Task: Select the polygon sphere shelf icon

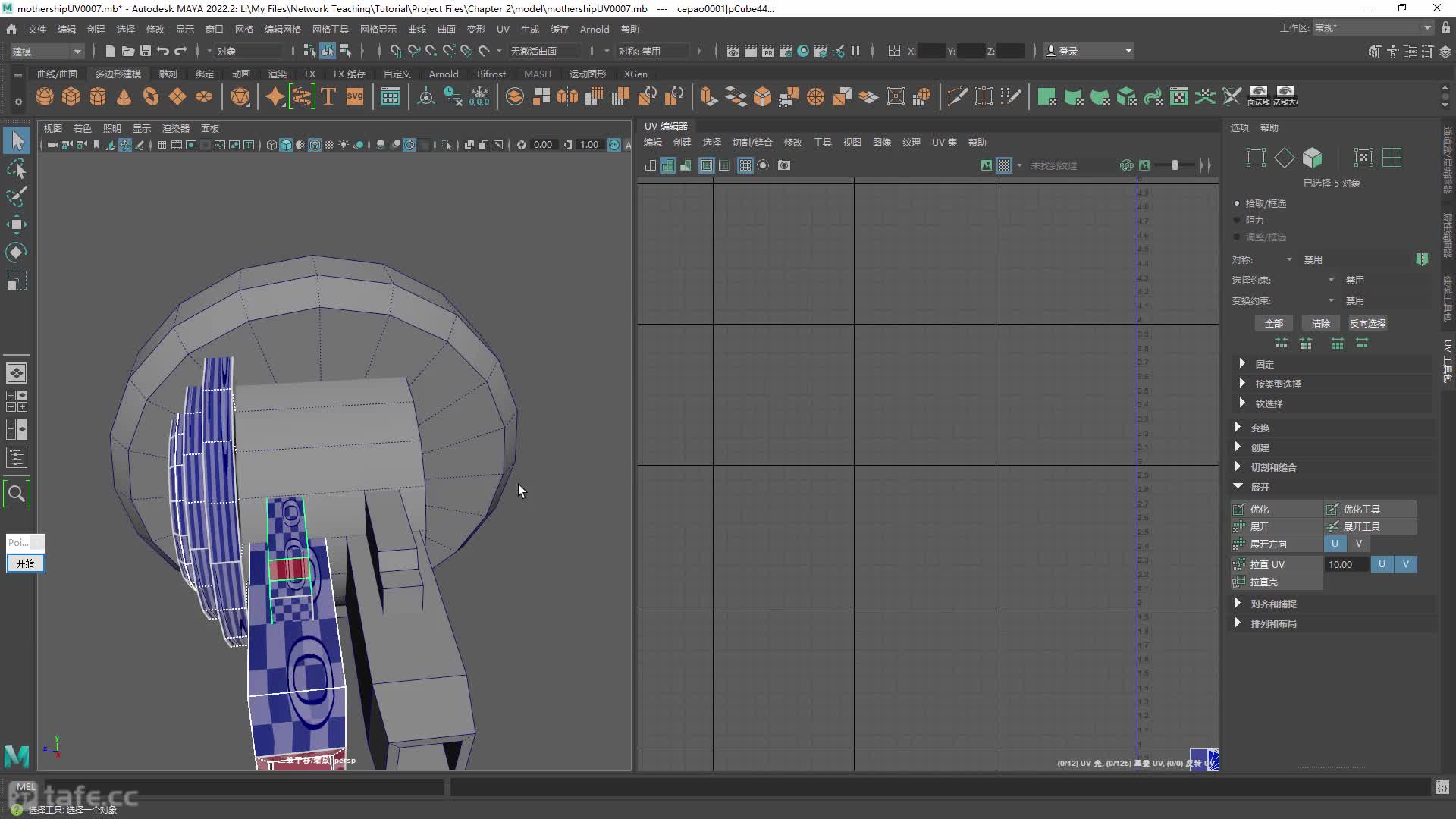Action: tap(45, 96)
